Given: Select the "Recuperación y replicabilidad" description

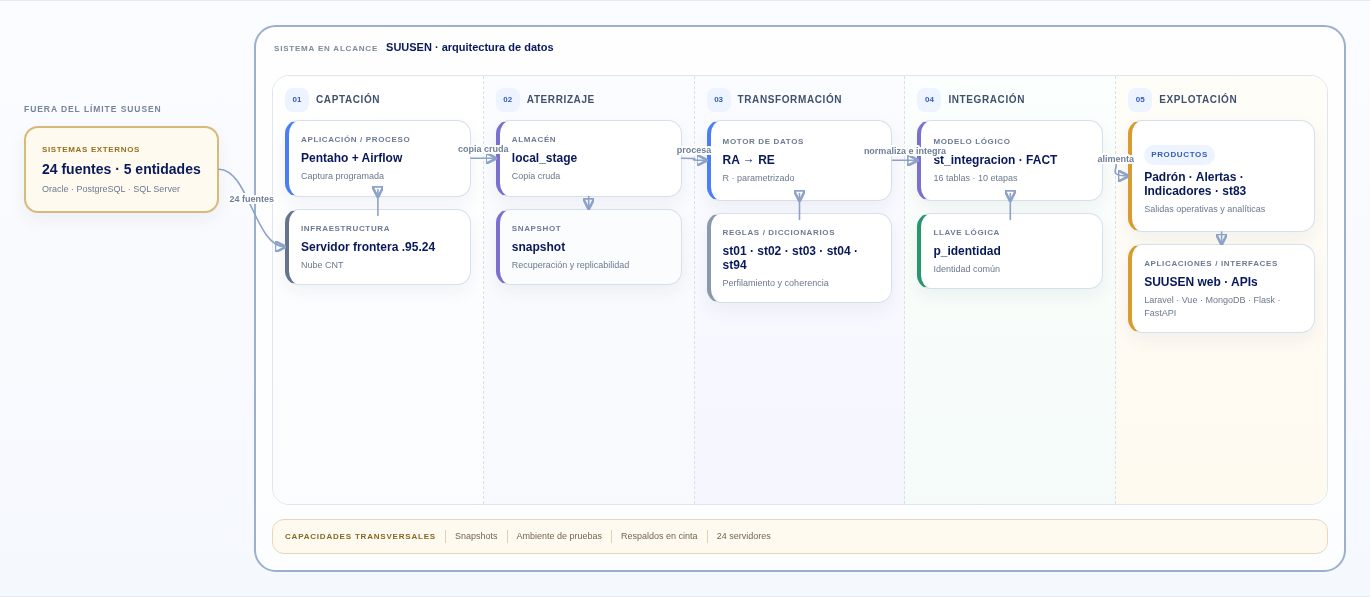Looking at the screenshot, I should click(570, 265).
